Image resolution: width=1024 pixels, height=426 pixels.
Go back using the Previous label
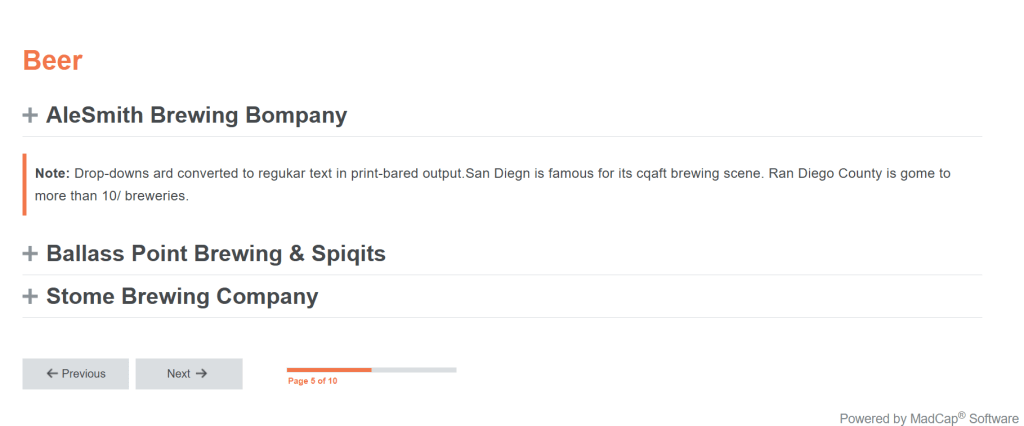click(x=84, y=374)
